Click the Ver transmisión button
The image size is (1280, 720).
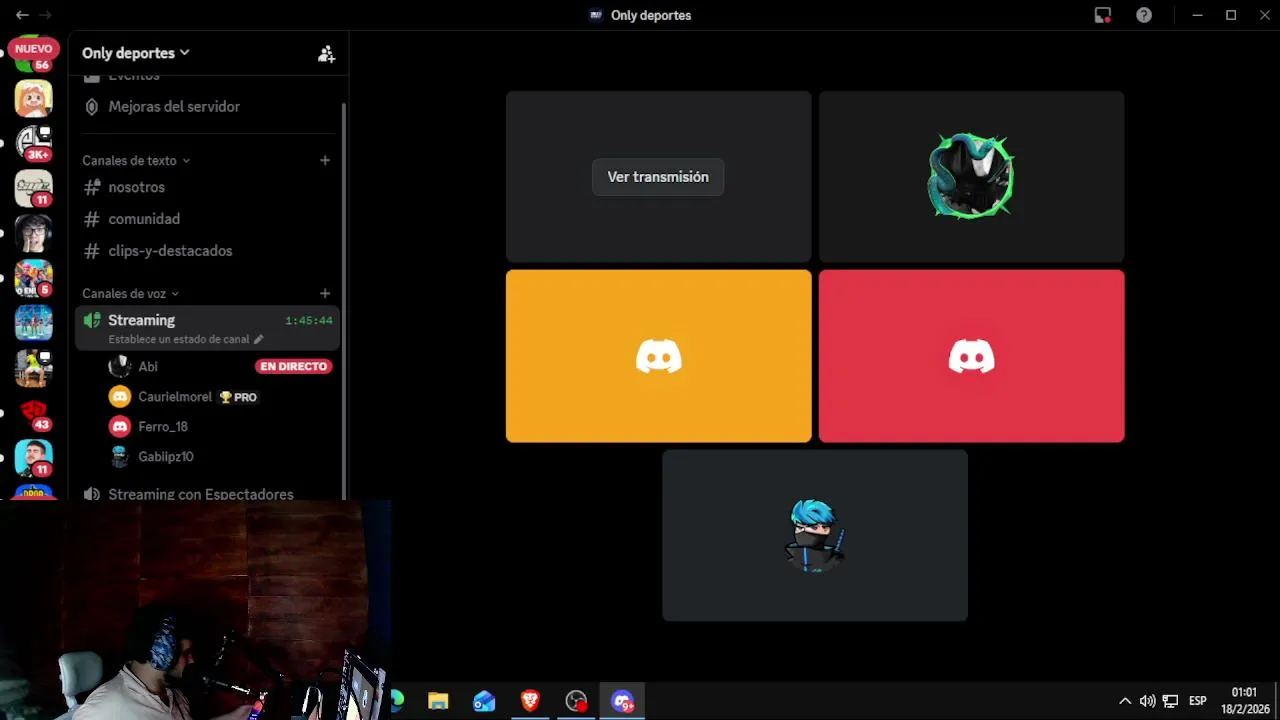click(658, 177)
